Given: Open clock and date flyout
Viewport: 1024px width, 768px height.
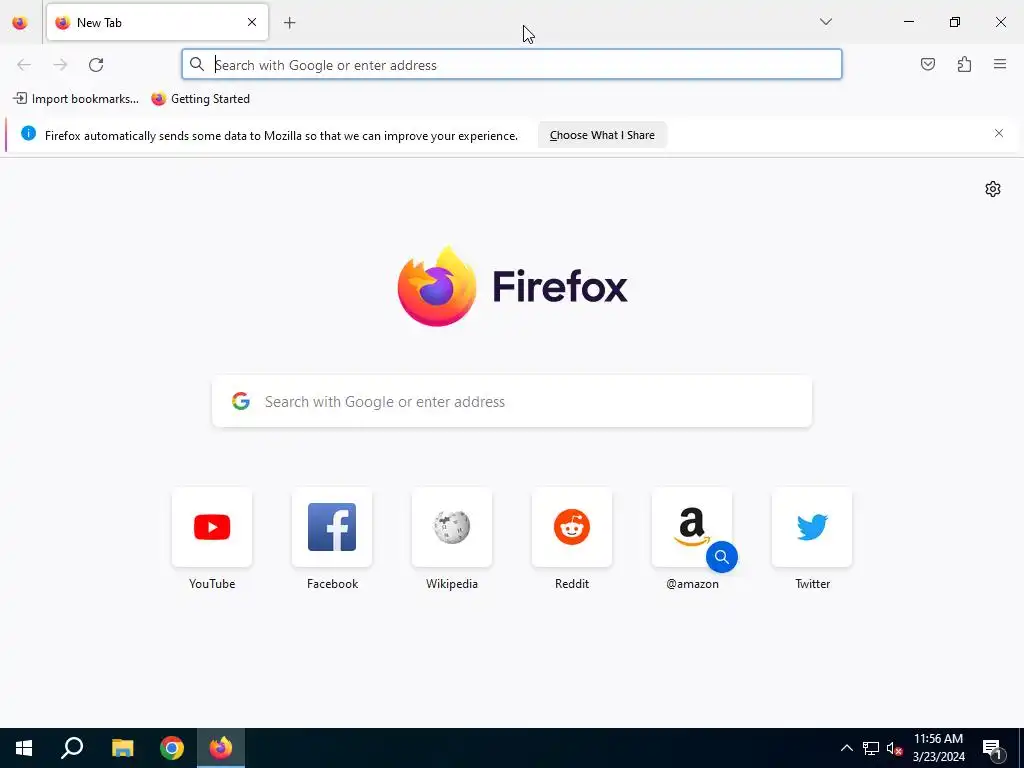Looking at the screenshot, I should (x=938, y=748).
